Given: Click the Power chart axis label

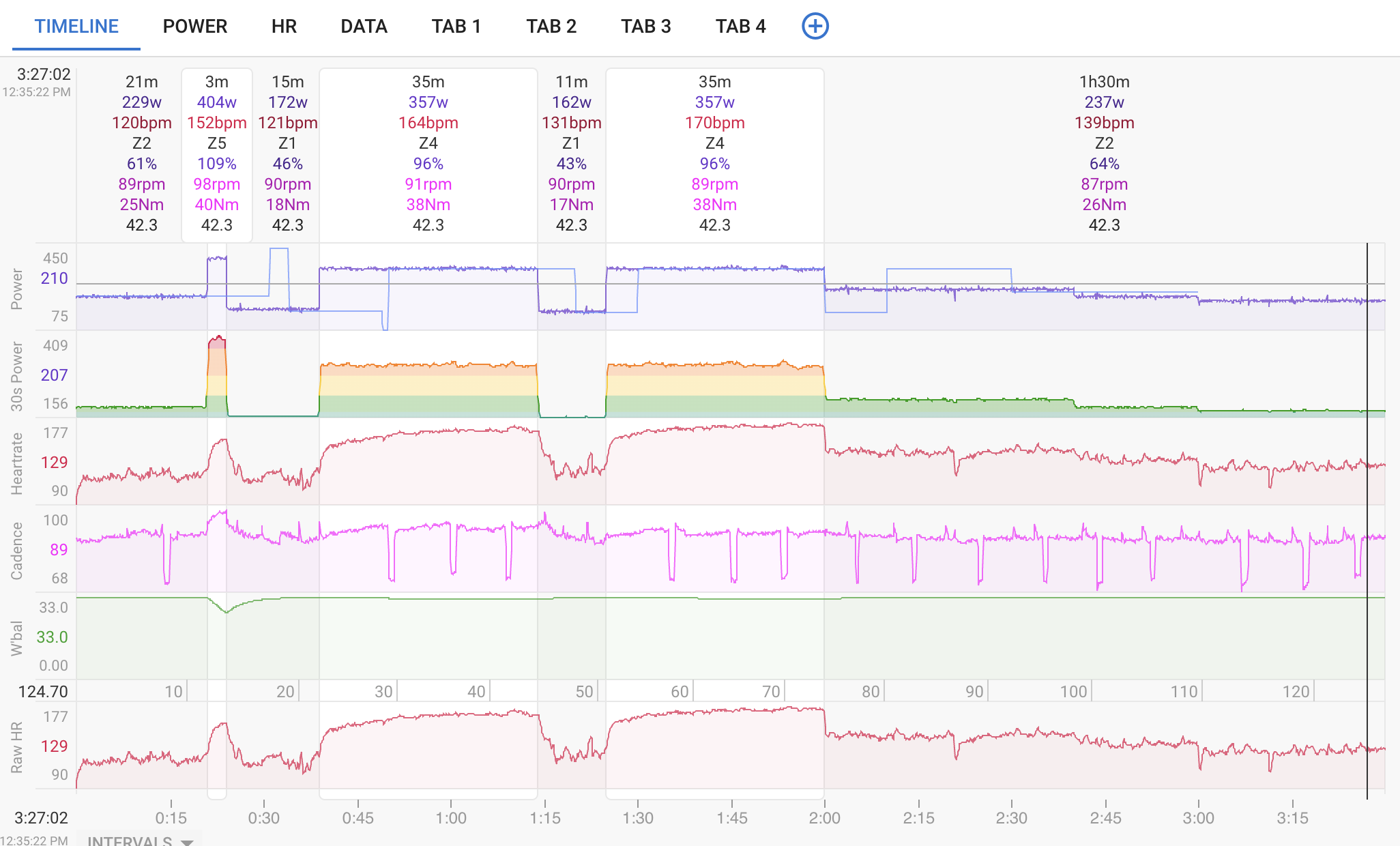Looking at the screenshot, I should 17,289.
